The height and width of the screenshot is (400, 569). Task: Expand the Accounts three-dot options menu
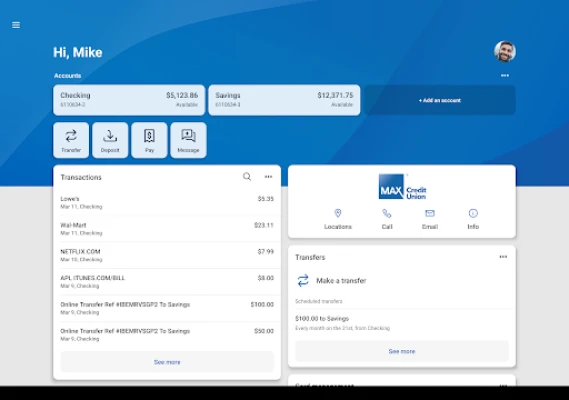click(x=505, y=75)
